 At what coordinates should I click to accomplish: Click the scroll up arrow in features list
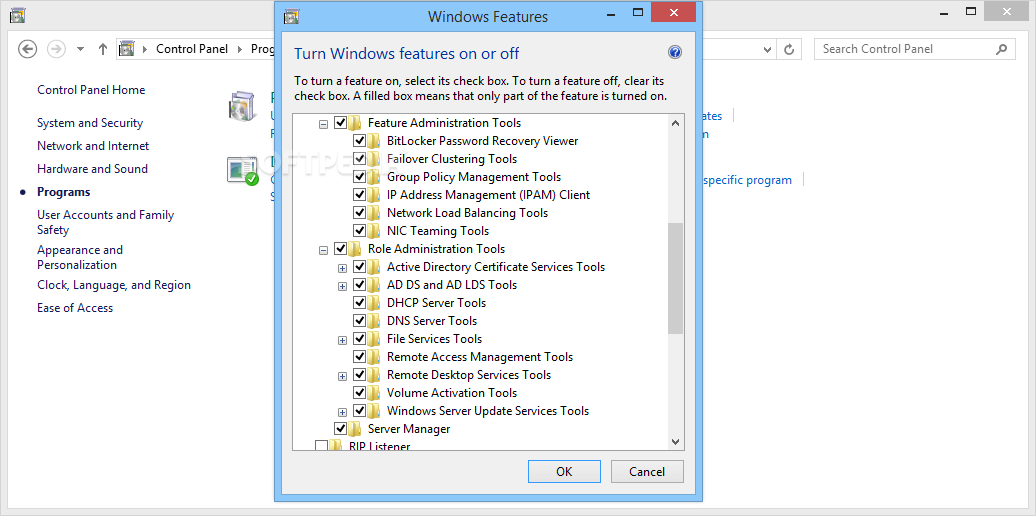(675, 123)
